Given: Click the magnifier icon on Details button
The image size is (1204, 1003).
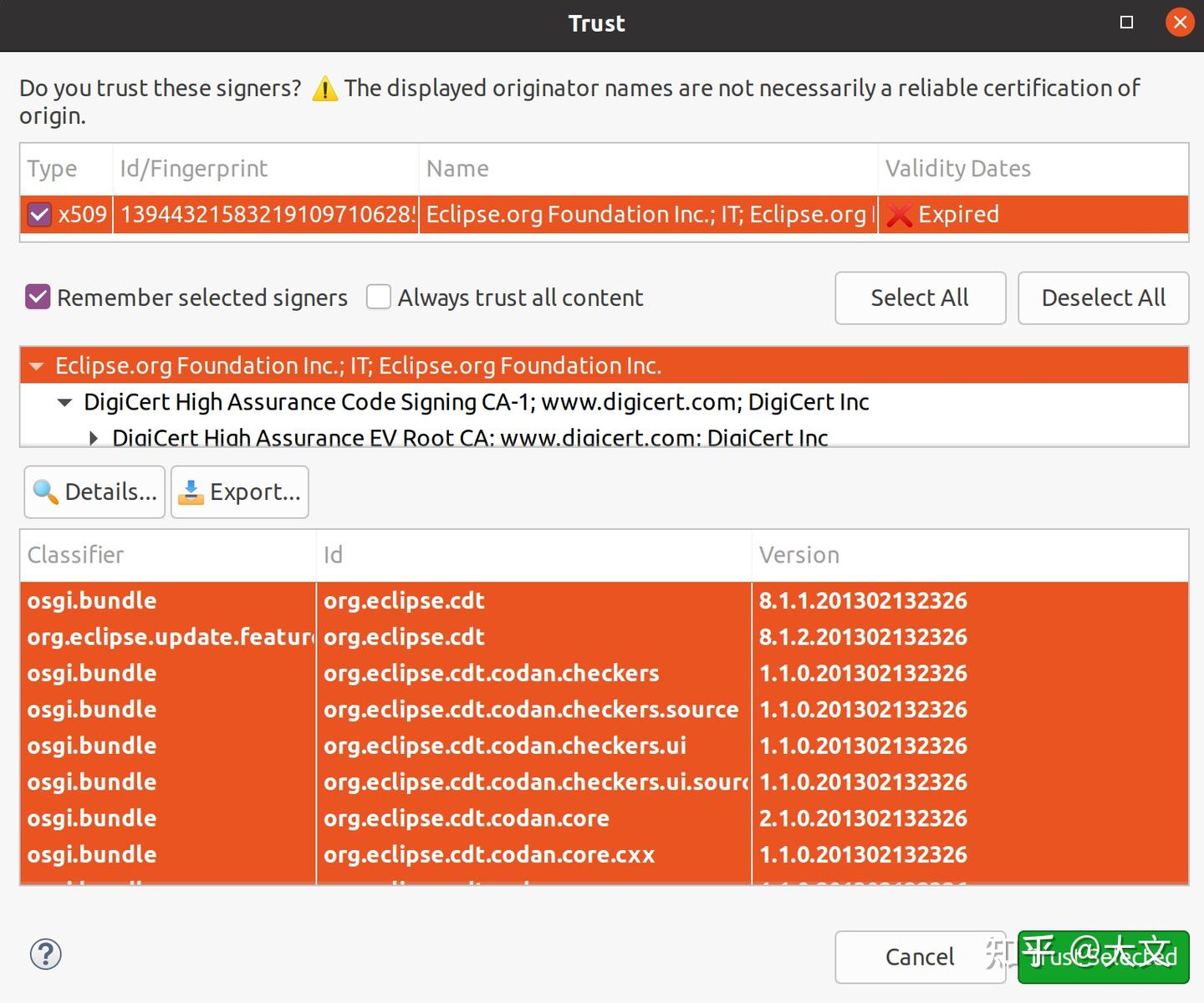Looking at the screenshot, I should 45,492.
